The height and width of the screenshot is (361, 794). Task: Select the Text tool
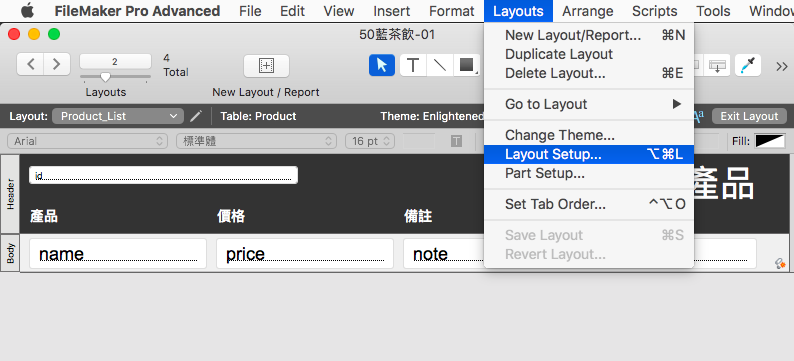413,65
